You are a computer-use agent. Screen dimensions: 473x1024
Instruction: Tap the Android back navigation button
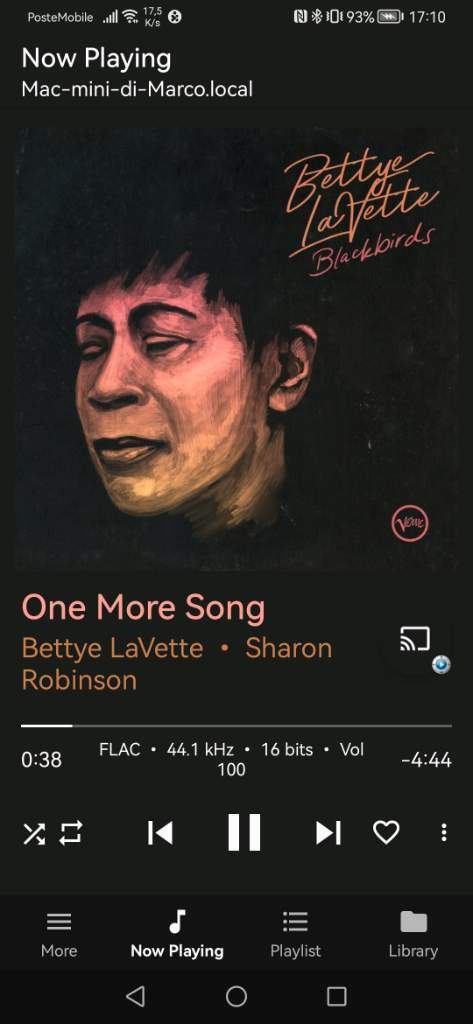coord(135,996)
